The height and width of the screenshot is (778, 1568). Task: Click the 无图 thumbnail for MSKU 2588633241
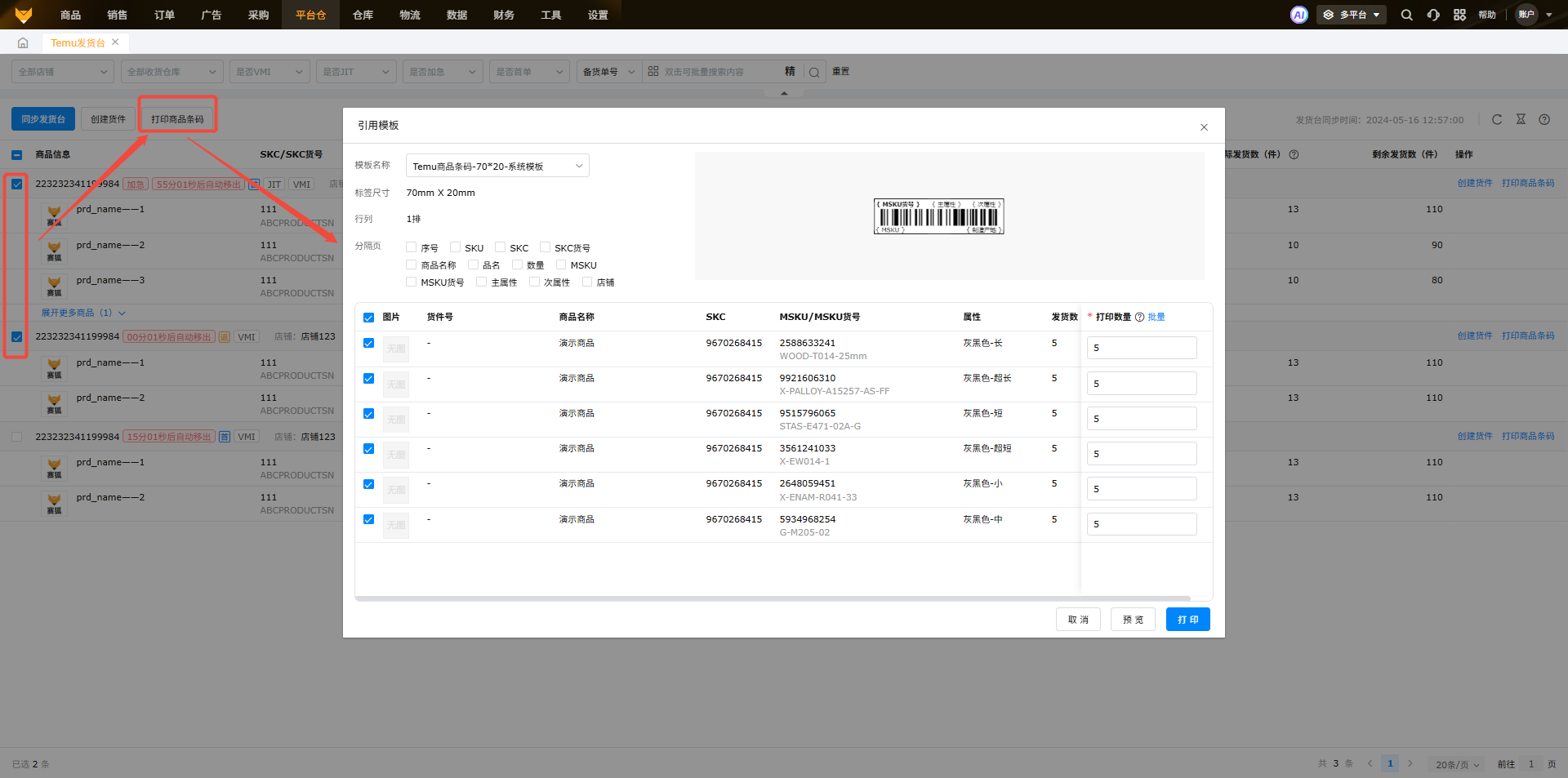click(x=396, y=349)
